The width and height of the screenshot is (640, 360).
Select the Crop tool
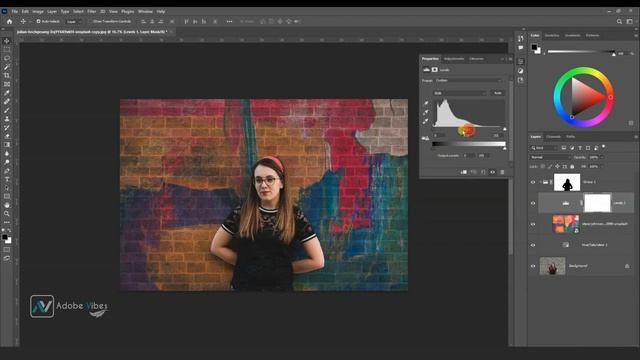click(x=7, y=76)
